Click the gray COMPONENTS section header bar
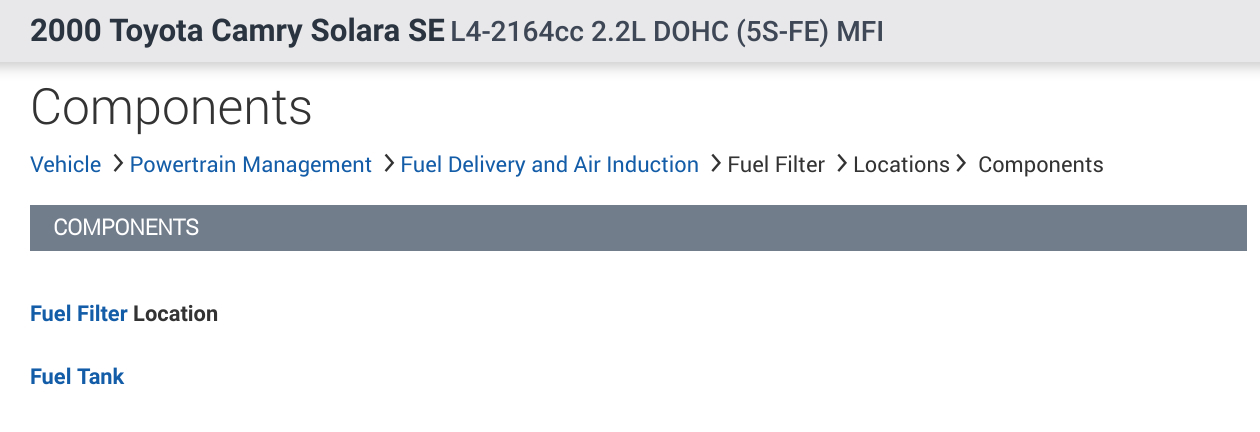Image resolution: width=1260 pixels, height=432 pixels. coord(700,228)
